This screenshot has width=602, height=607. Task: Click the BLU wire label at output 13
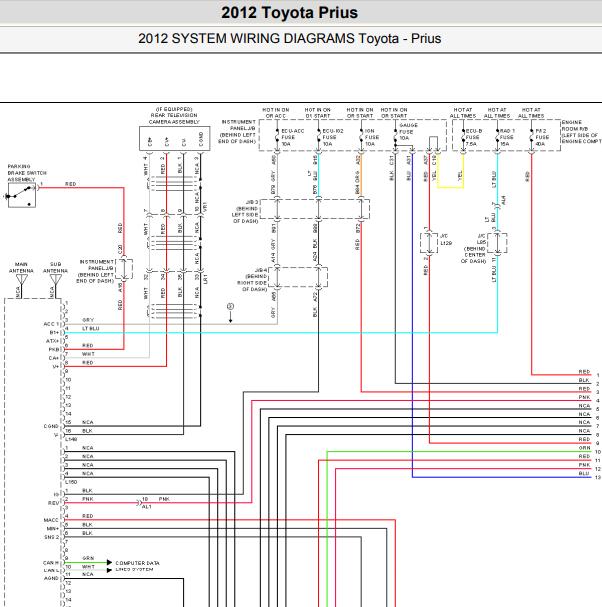coord(584,473)
